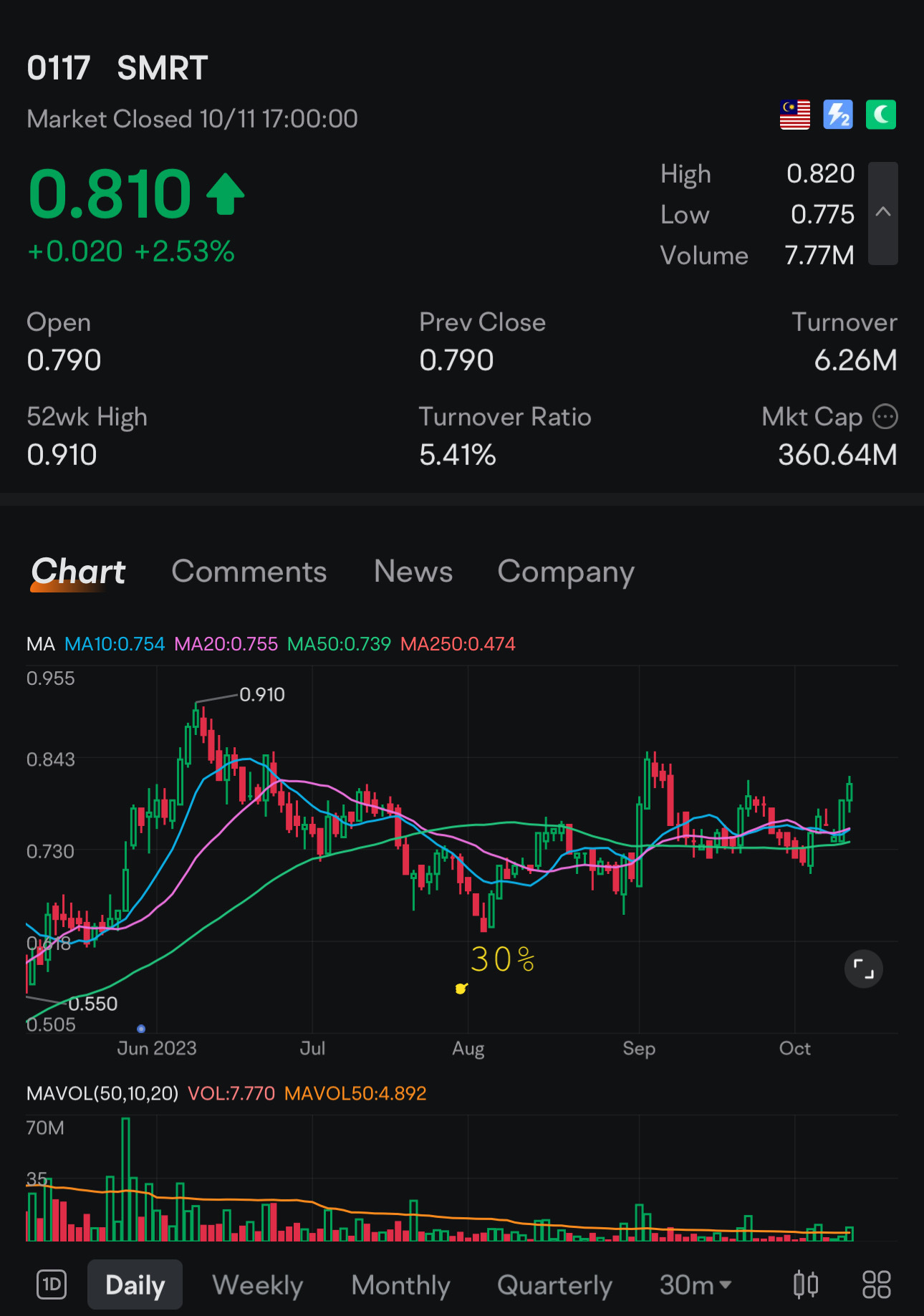Tap the Turnover Ratio value 5.41%

pyautogui.click(x=457, y=455)
